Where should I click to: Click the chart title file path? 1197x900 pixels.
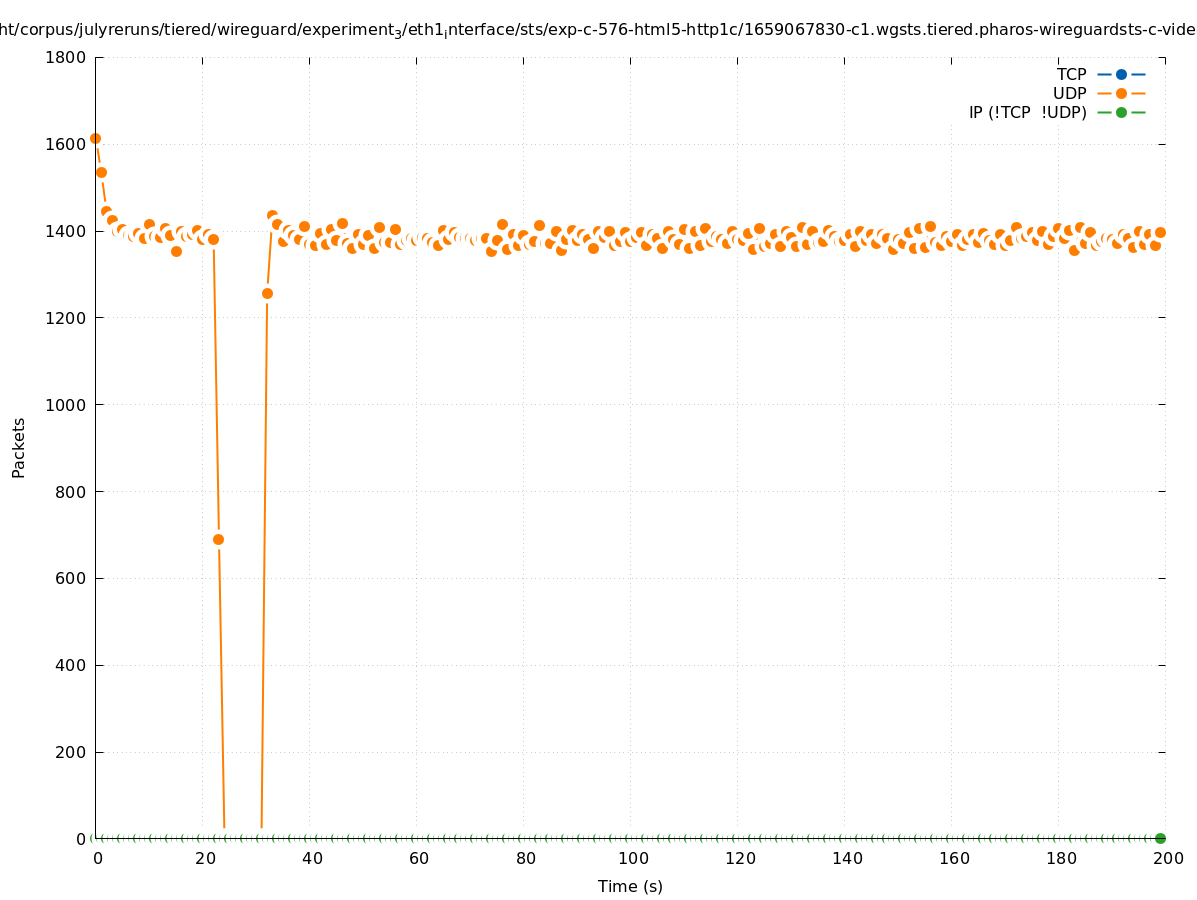point(598,30)
